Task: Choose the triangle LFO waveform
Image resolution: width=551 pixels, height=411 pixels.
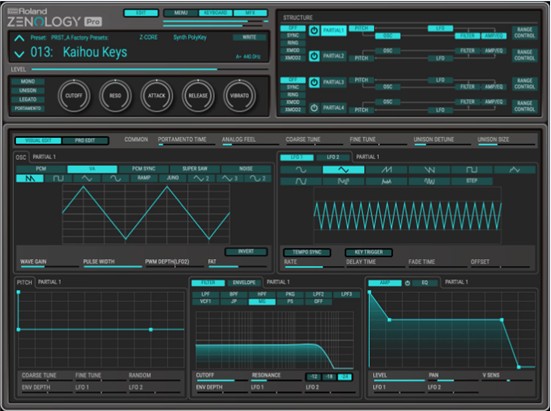Action: pos(343,170)
